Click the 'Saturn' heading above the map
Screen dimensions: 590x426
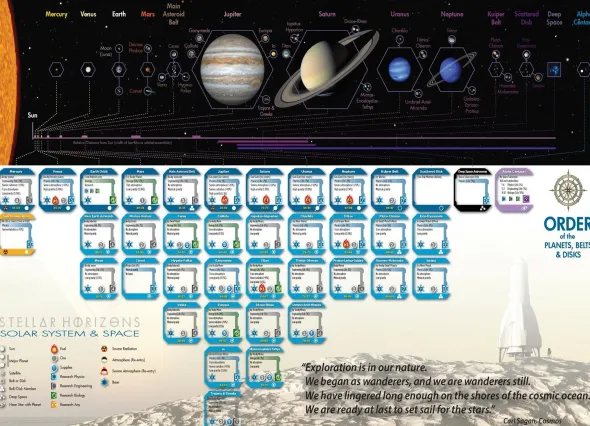pos(327,14)
